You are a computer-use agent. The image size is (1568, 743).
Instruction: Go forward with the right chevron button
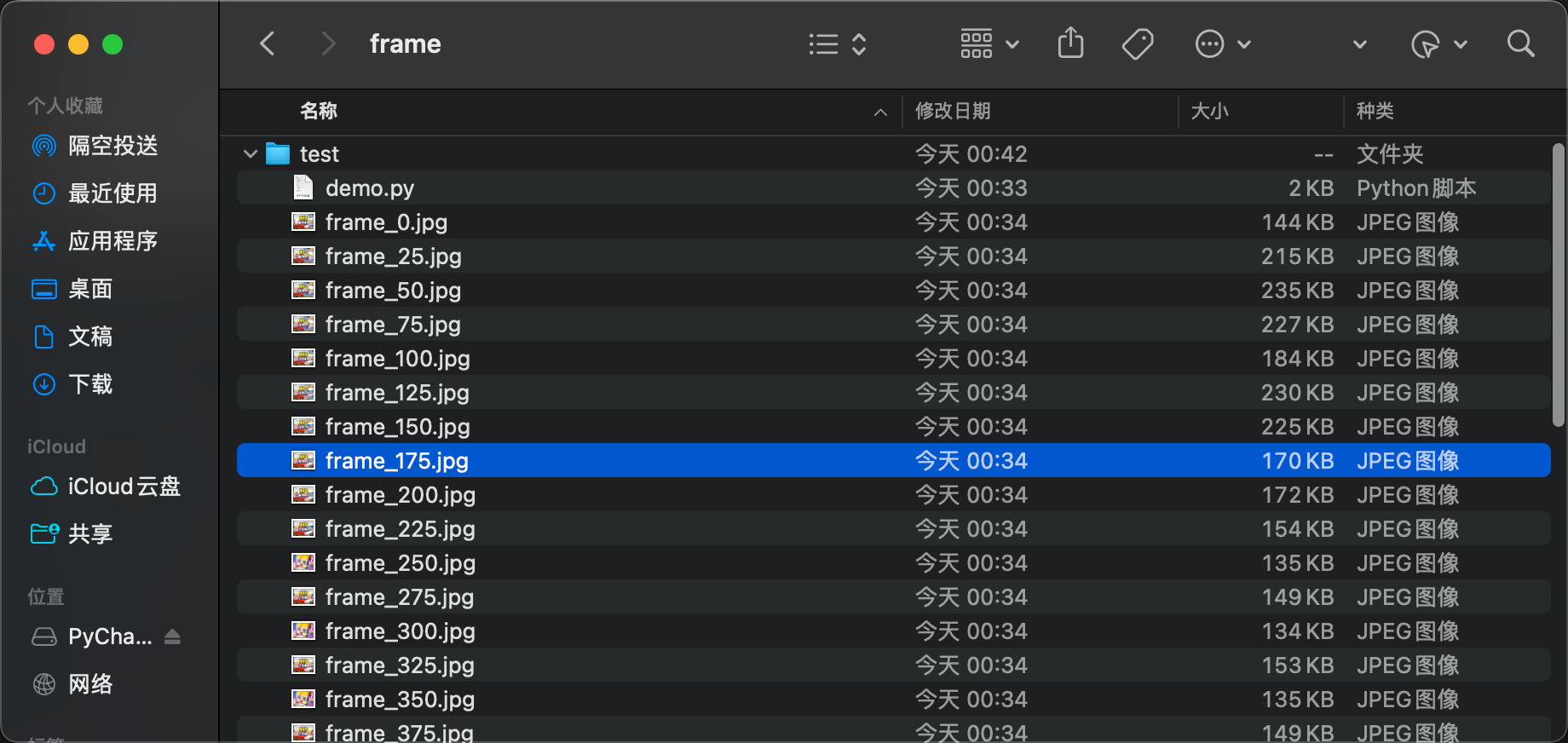[x=328, y=43]
